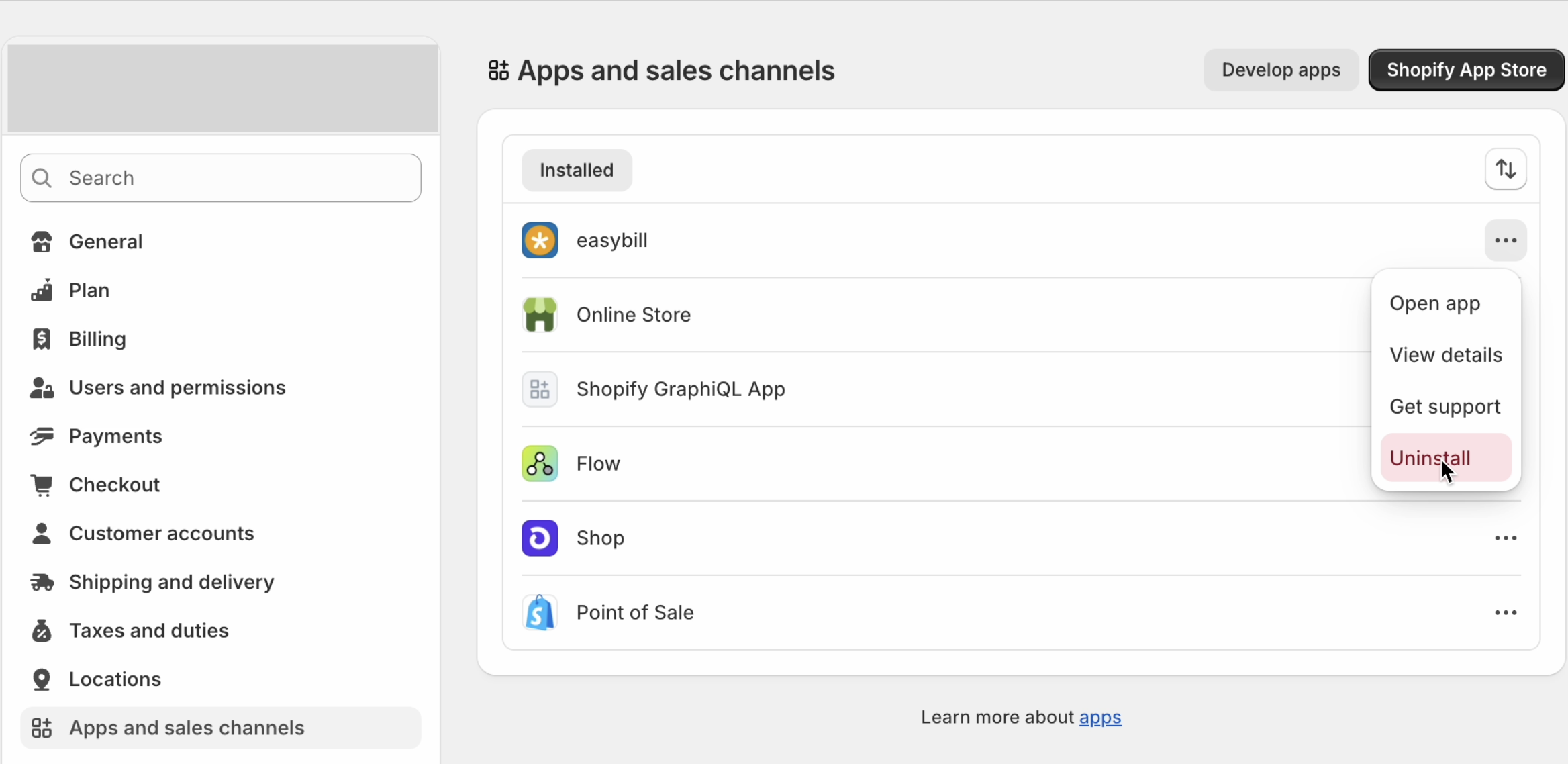This screenshot has width=1568, height=764.
Task: Click the sort arrows button
Action: tap(1506, 170)
